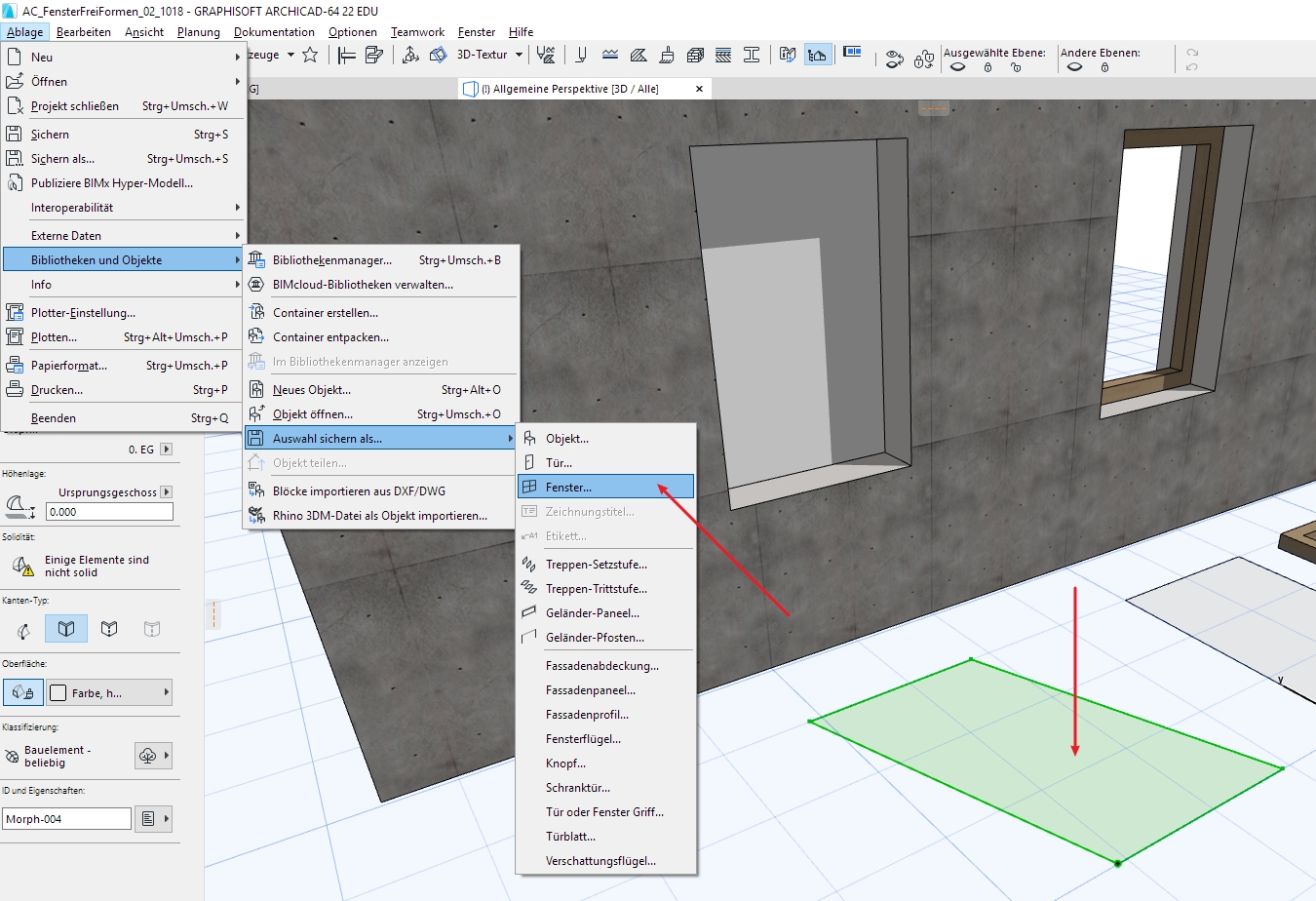
Task: Close the Allgemeine Perspektive tab
Action: click(x=699, y=89)
